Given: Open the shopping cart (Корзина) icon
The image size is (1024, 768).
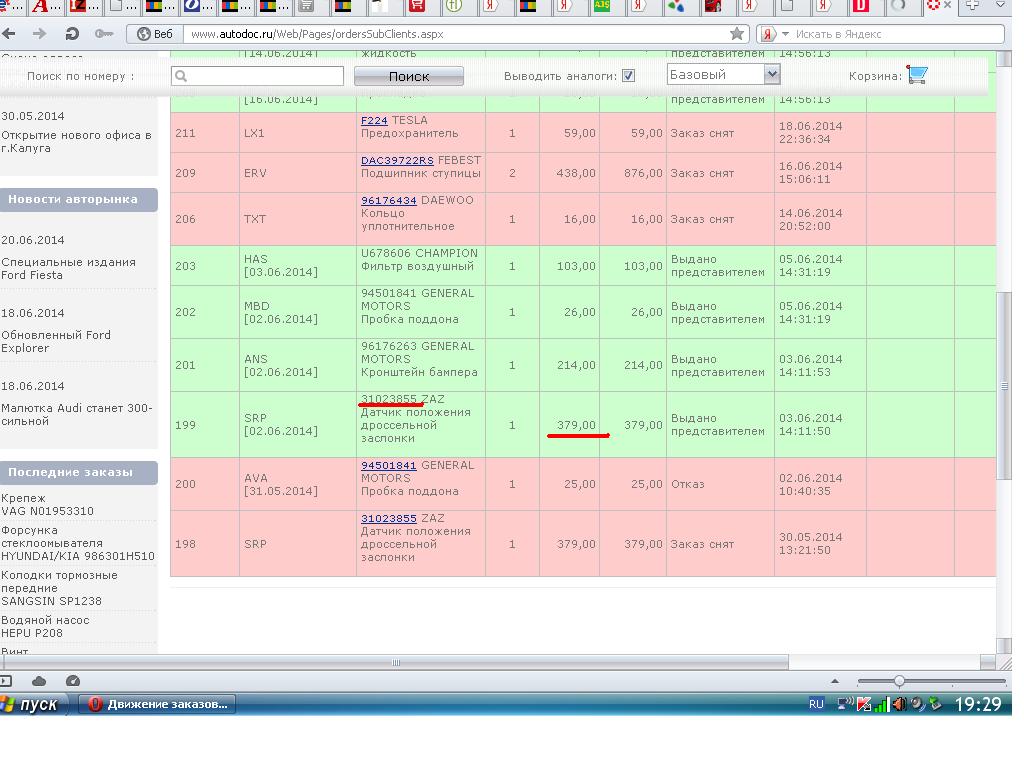Looking at the screenshot, I should click(917, 76).
